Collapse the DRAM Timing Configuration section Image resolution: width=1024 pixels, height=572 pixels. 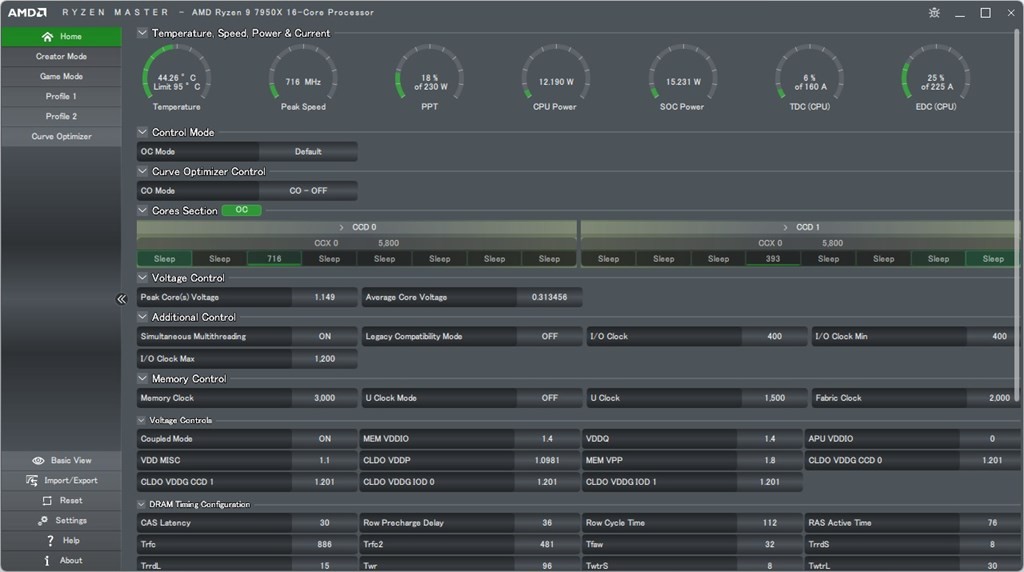(x=142, y=505)
